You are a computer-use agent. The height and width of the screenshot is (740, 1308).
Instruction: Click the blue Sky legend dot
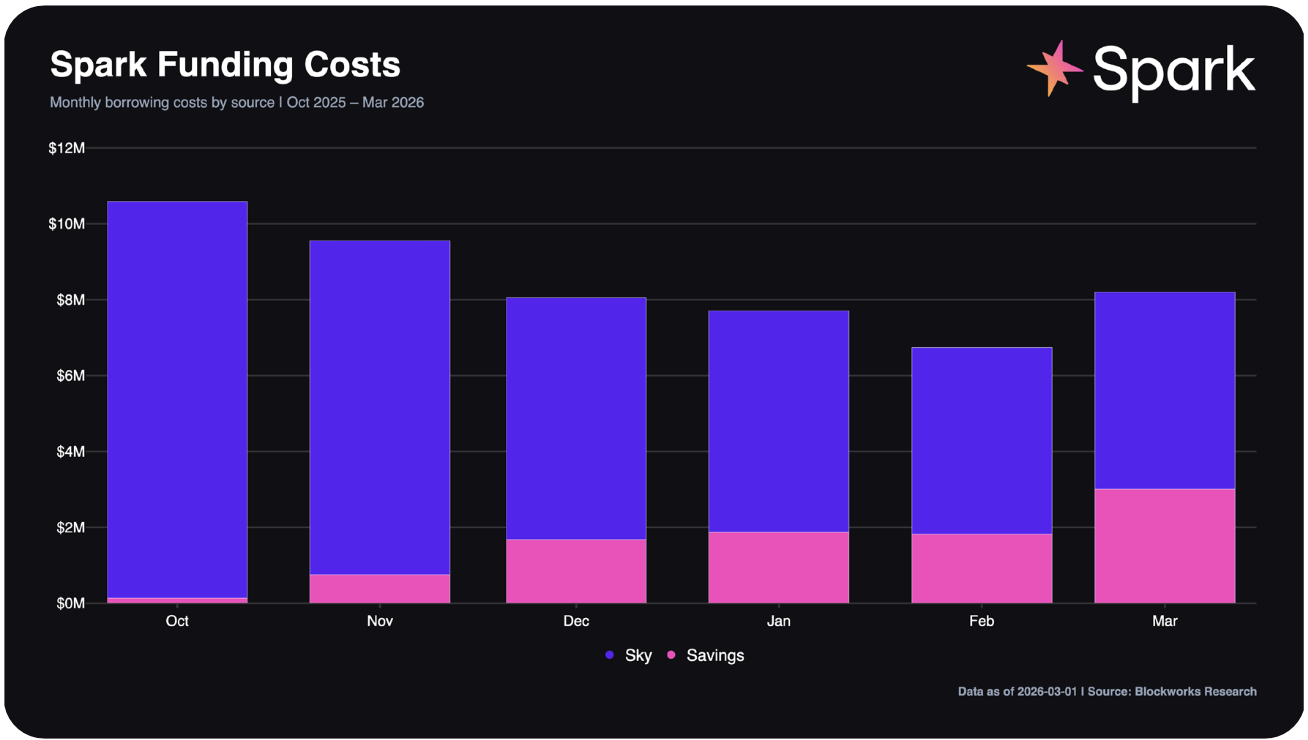point(609,655)
